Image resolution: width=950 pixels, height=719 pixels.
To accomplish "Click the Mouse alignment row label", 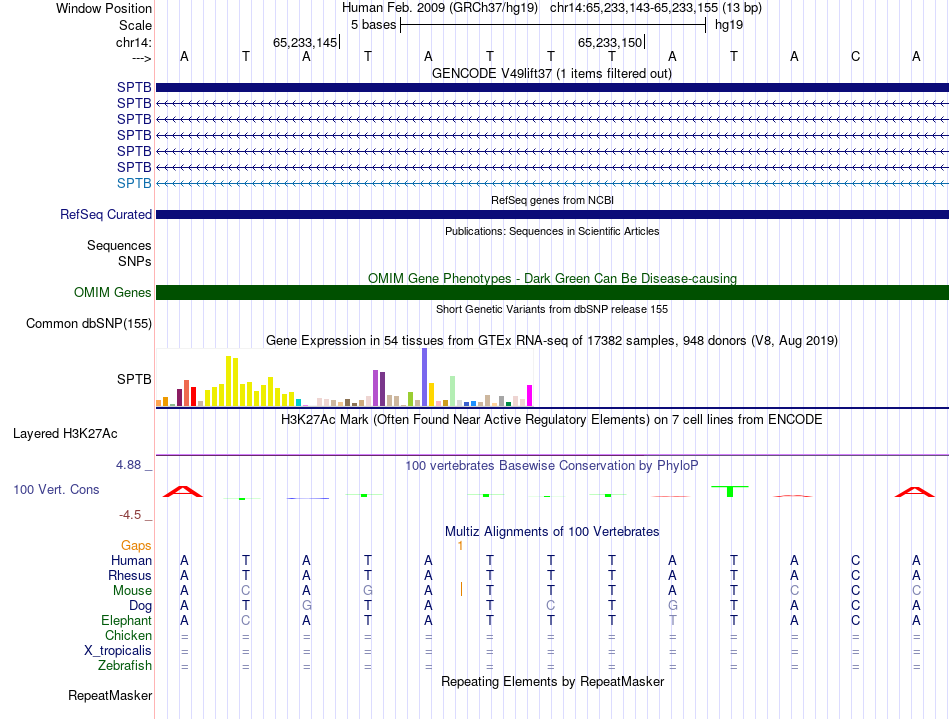I will pyautogui.click(x=132, y=591).
